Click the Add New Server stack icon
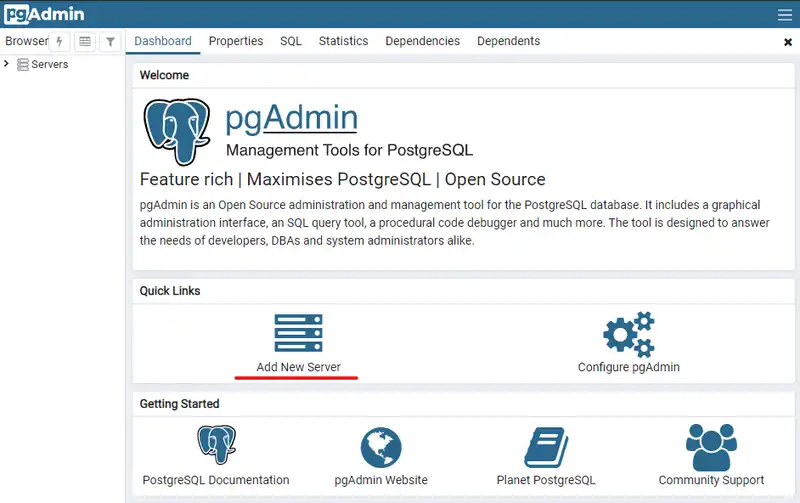The image size is (800, 503). tap(298, 333)
